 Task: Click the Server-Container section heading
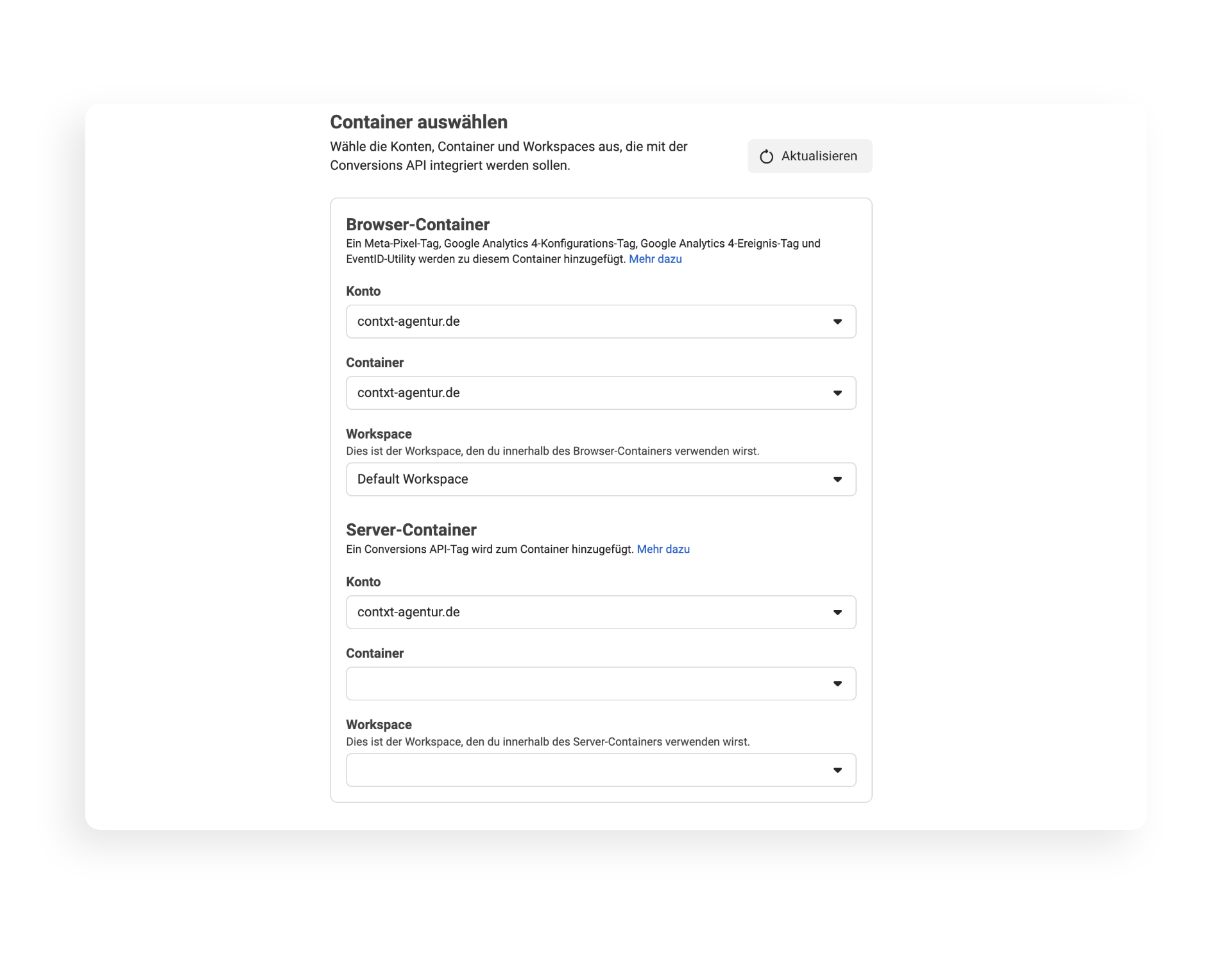[411, 530]
